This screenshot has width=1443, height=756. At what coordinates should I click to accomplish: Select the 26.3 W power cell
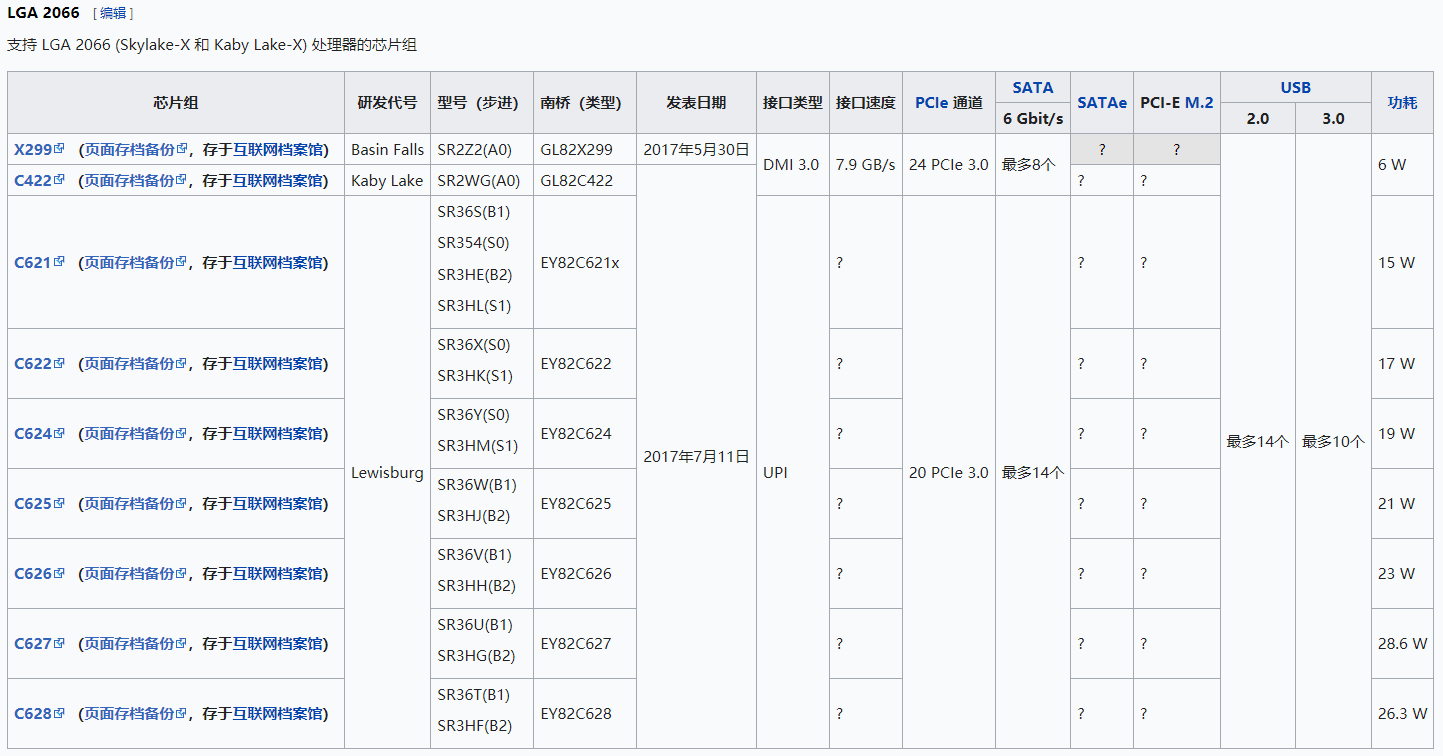coord(1404,713)
